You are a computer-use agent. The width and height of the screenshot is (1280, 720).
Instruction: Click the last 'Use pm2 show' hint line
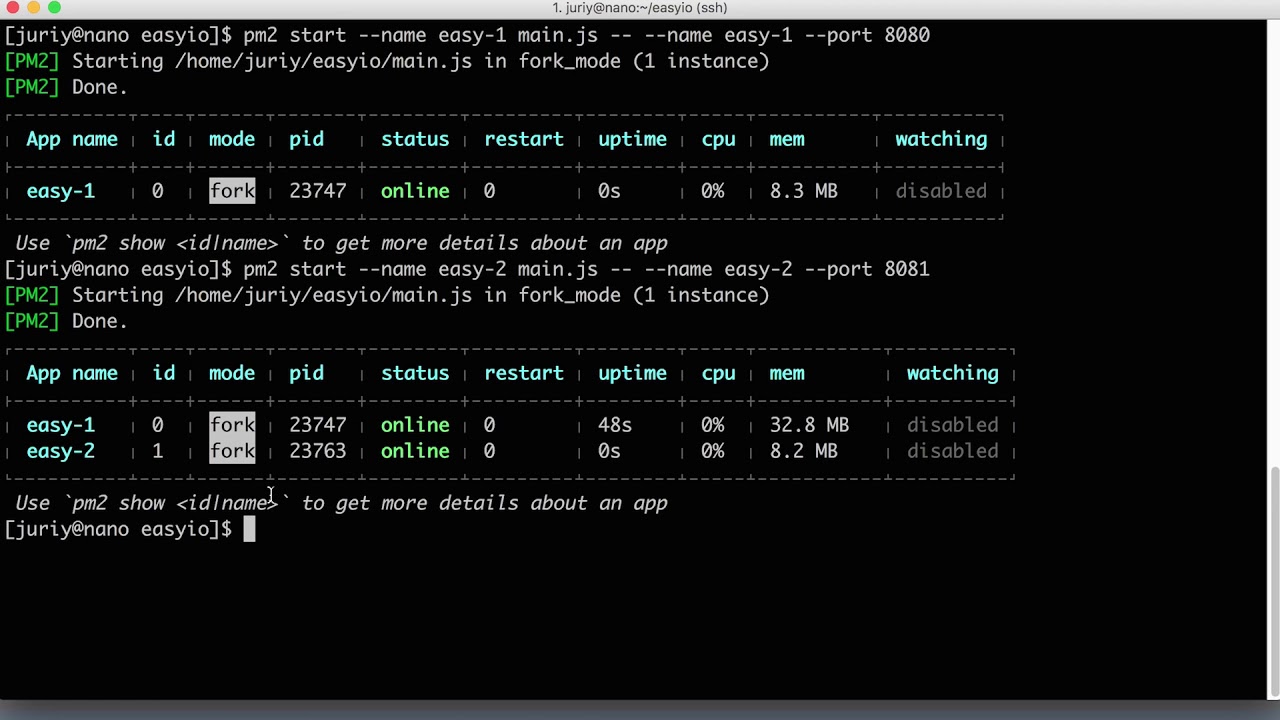pyautogui.click(x=341, y=503)
